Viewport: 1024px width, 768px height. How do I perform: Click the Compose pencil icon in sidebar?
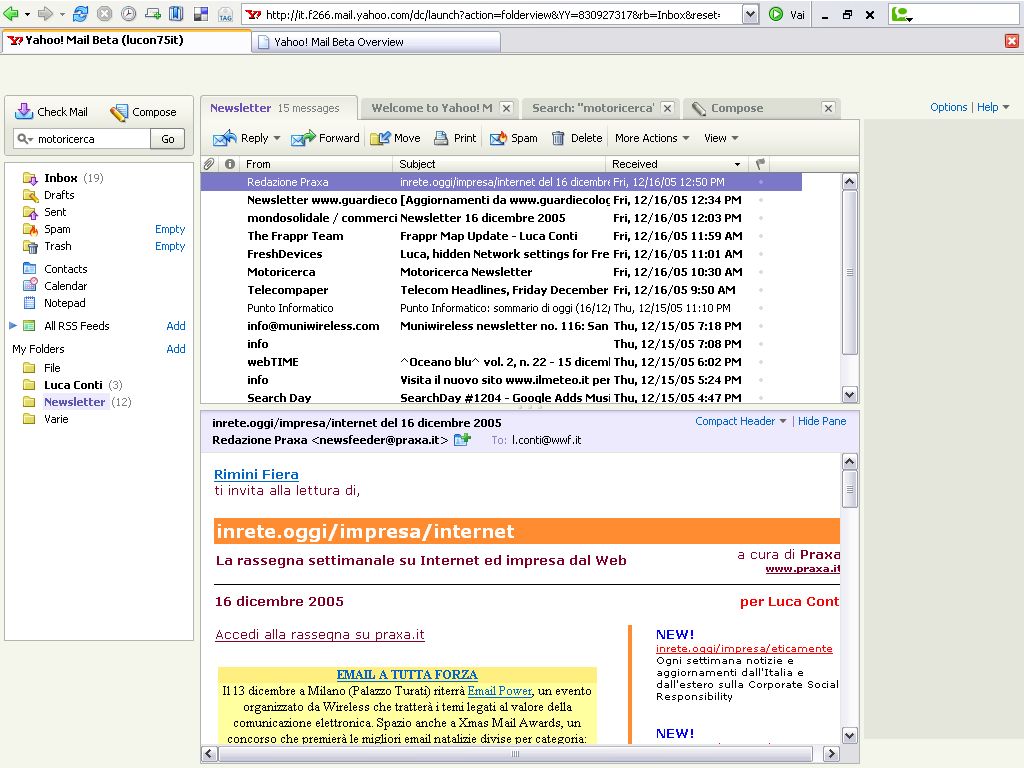119,112
